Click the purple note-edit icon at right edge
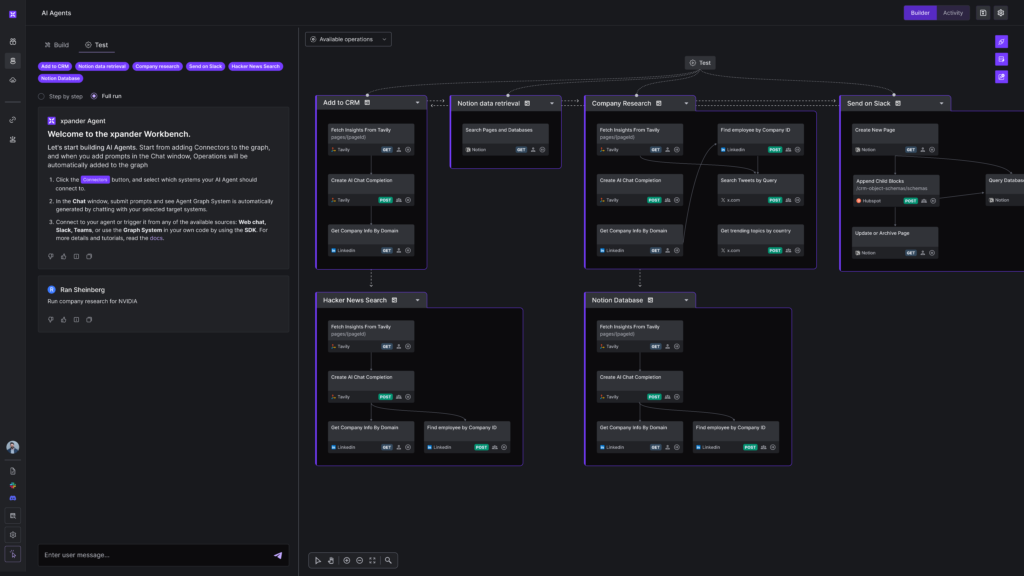 coord(1001,59)
